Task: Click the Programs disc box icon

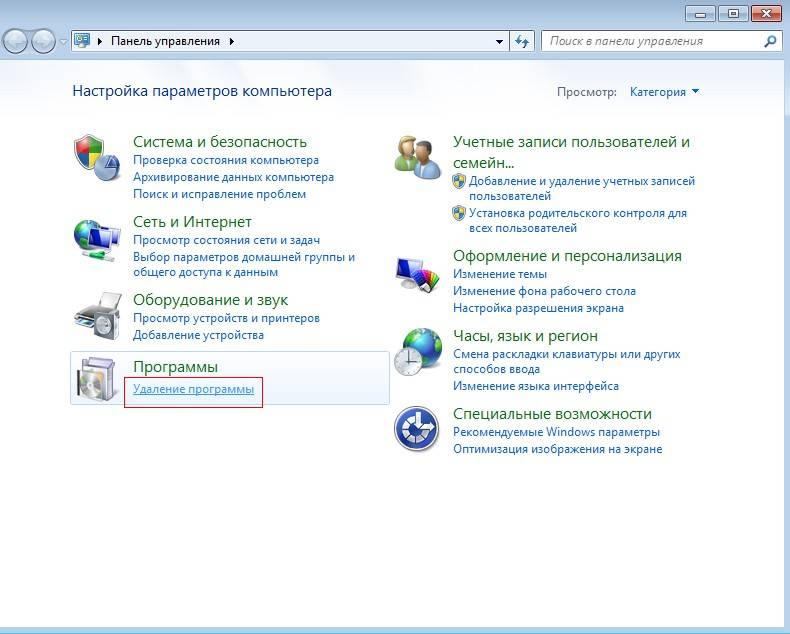Action: pos(97,379)
